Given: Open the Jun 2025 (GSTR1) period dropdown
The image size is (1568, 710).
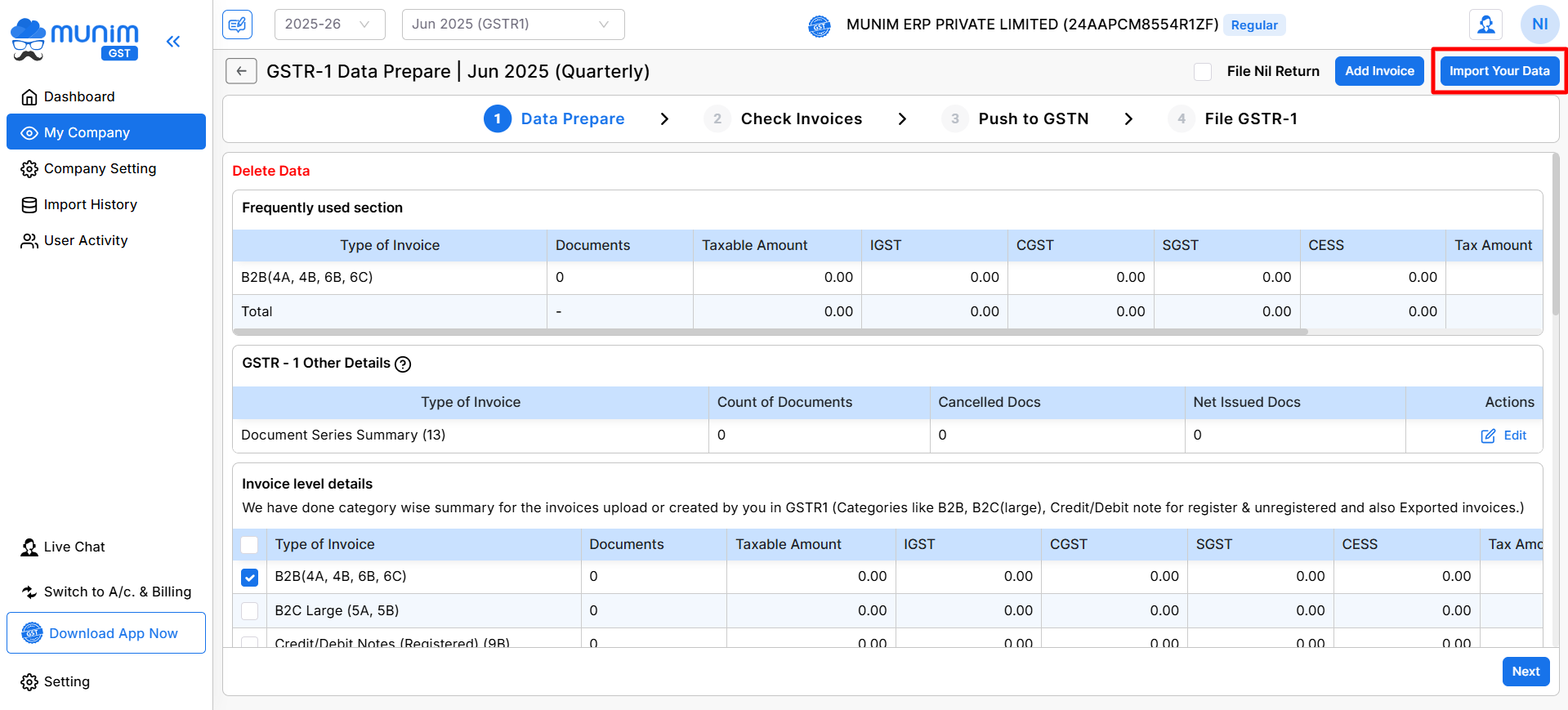Looking at the screenshot, I should tap(513, 25).
